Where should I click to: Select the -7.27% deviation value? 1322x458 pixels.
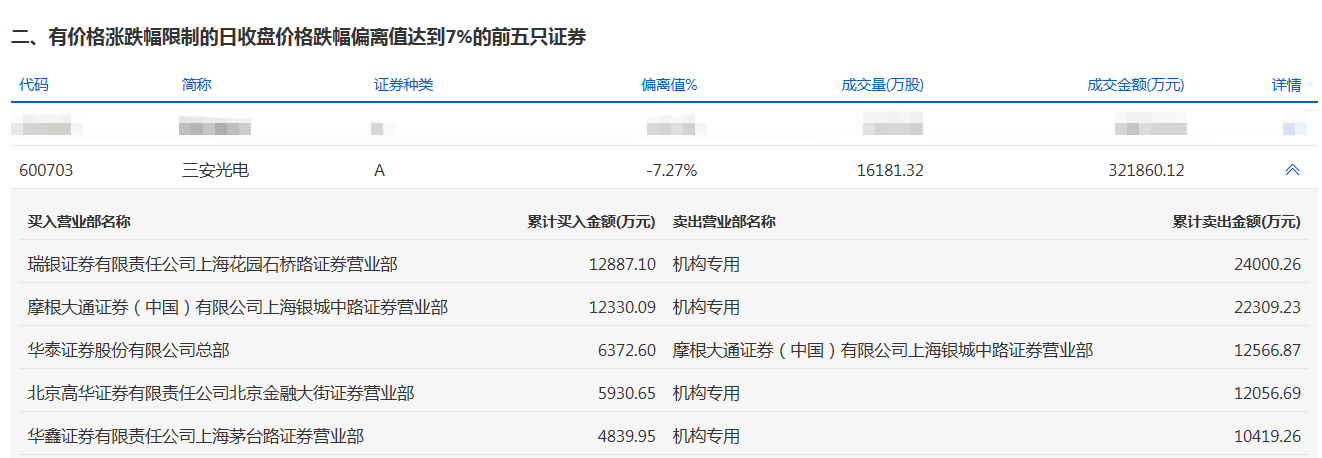click(x=671, y=170)
